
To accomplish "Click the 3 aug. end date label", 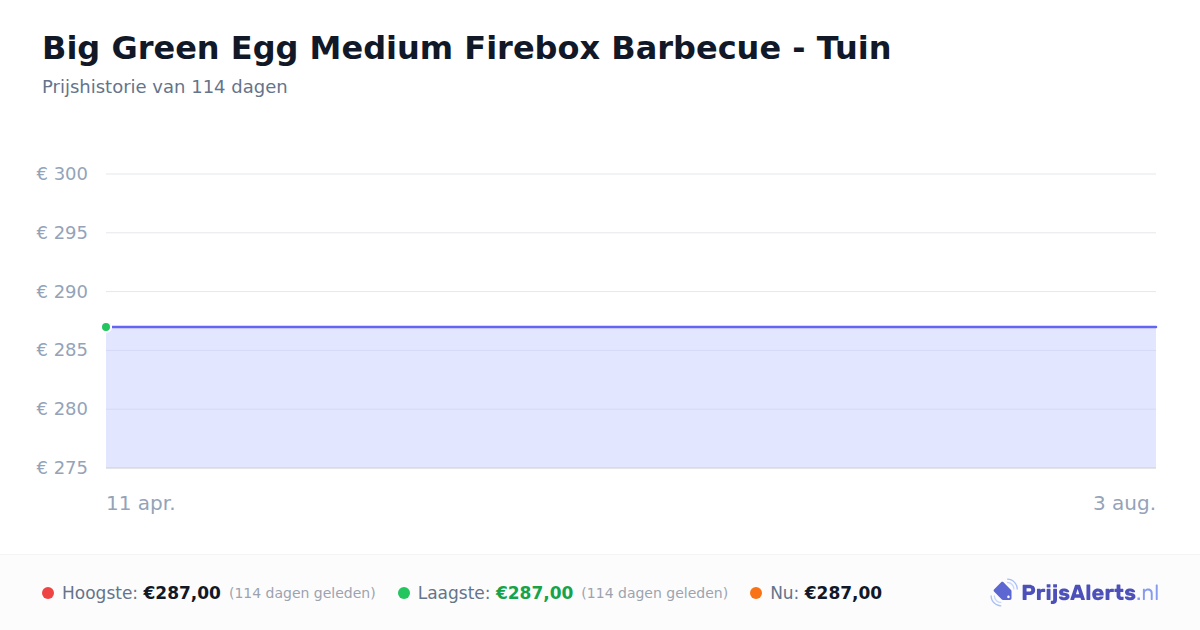I will (x=1124, y=503).
